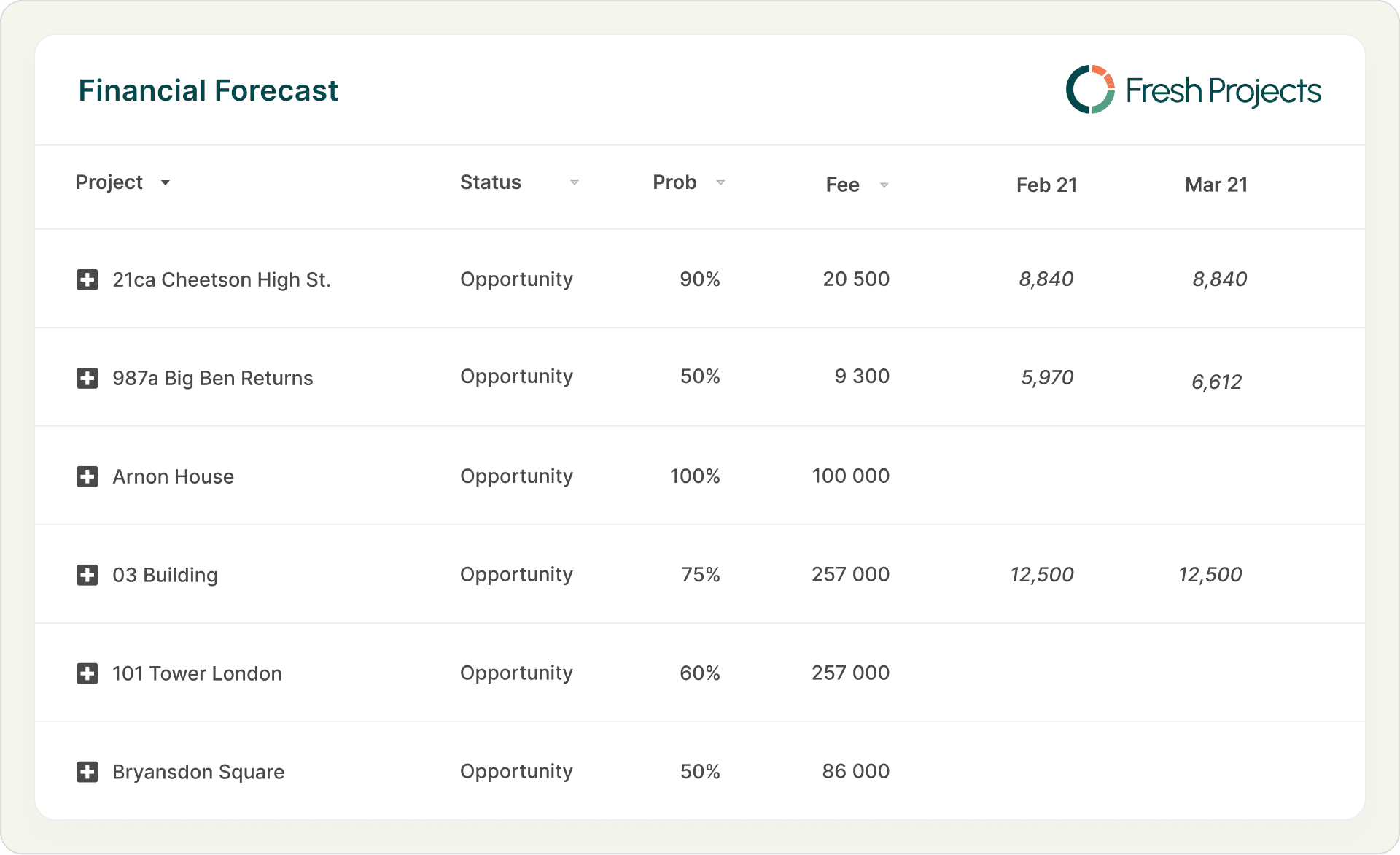The height and width of the screenshot is (855, 1400).
Task: Click the 20 500 fee cell
Action: point(856,279)
